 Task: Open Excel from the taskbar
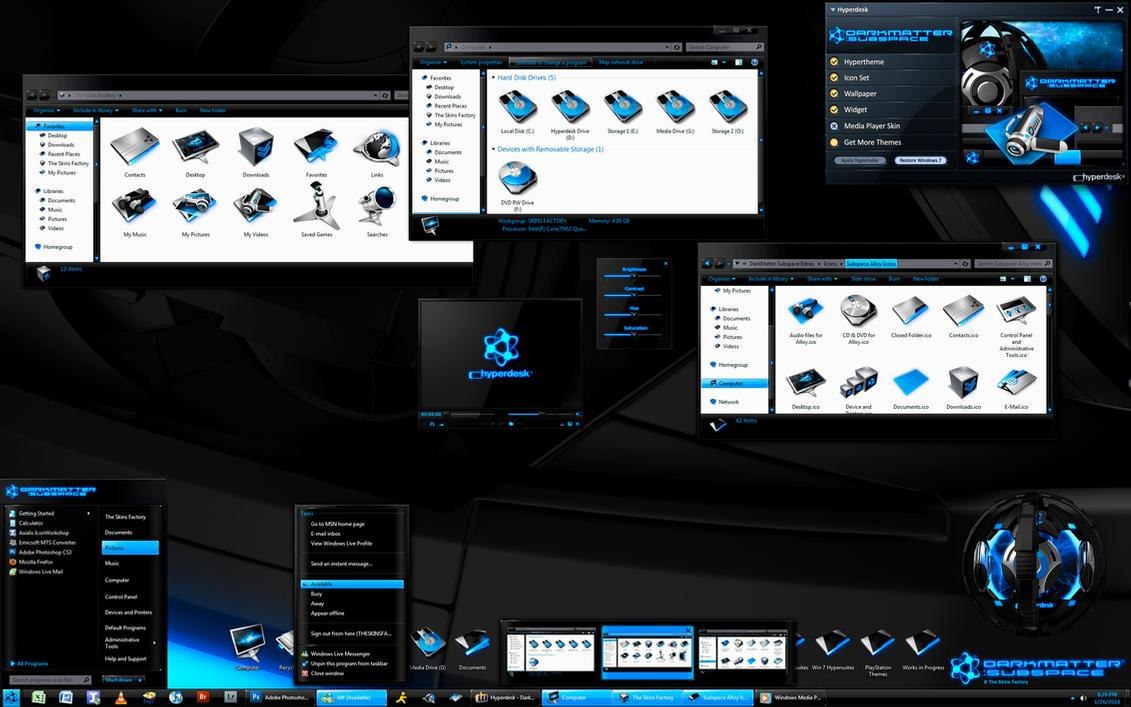point(38,698)
